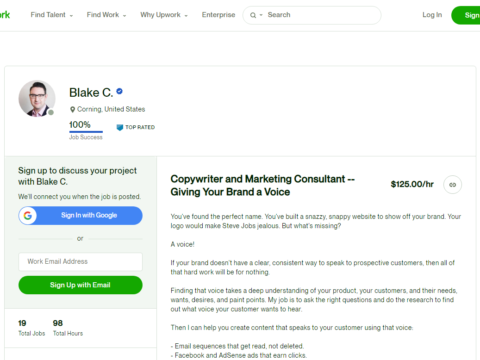Copy profile link using the link icon
Screen dimensions: 480x360
[452, 185]
